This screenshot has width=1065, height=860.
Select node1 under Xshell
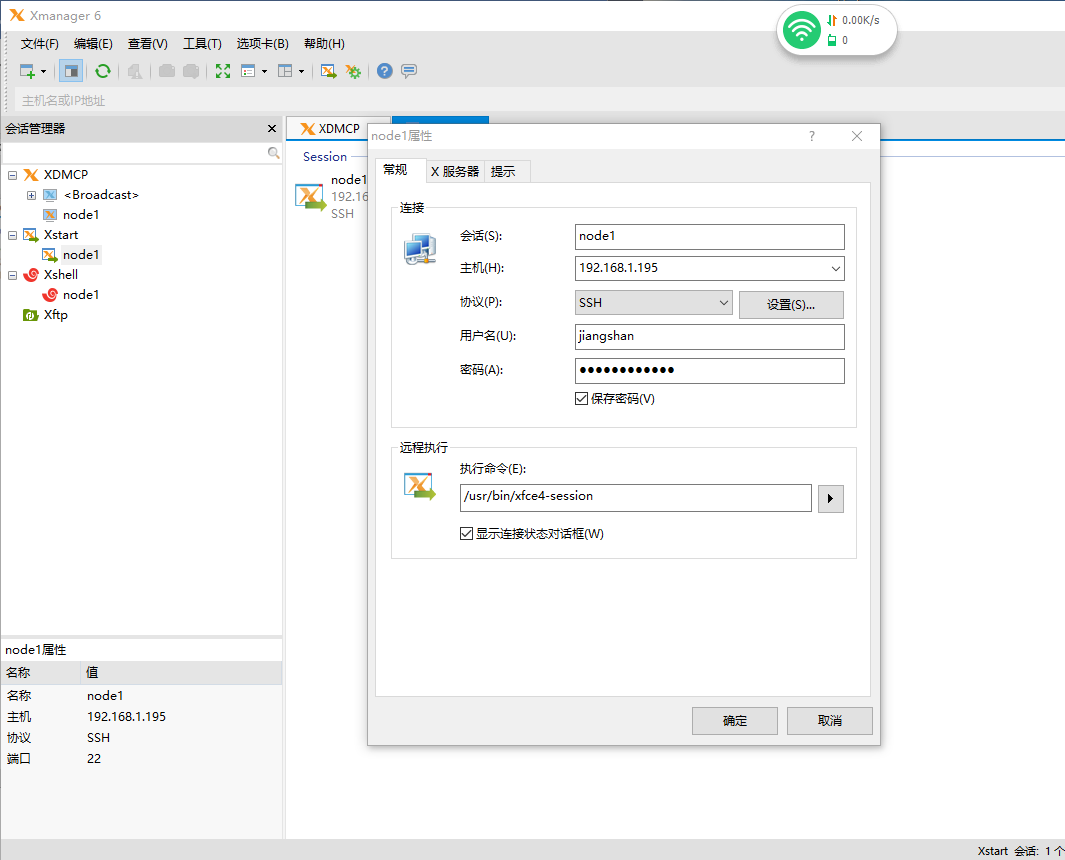(x=81, y=295)
